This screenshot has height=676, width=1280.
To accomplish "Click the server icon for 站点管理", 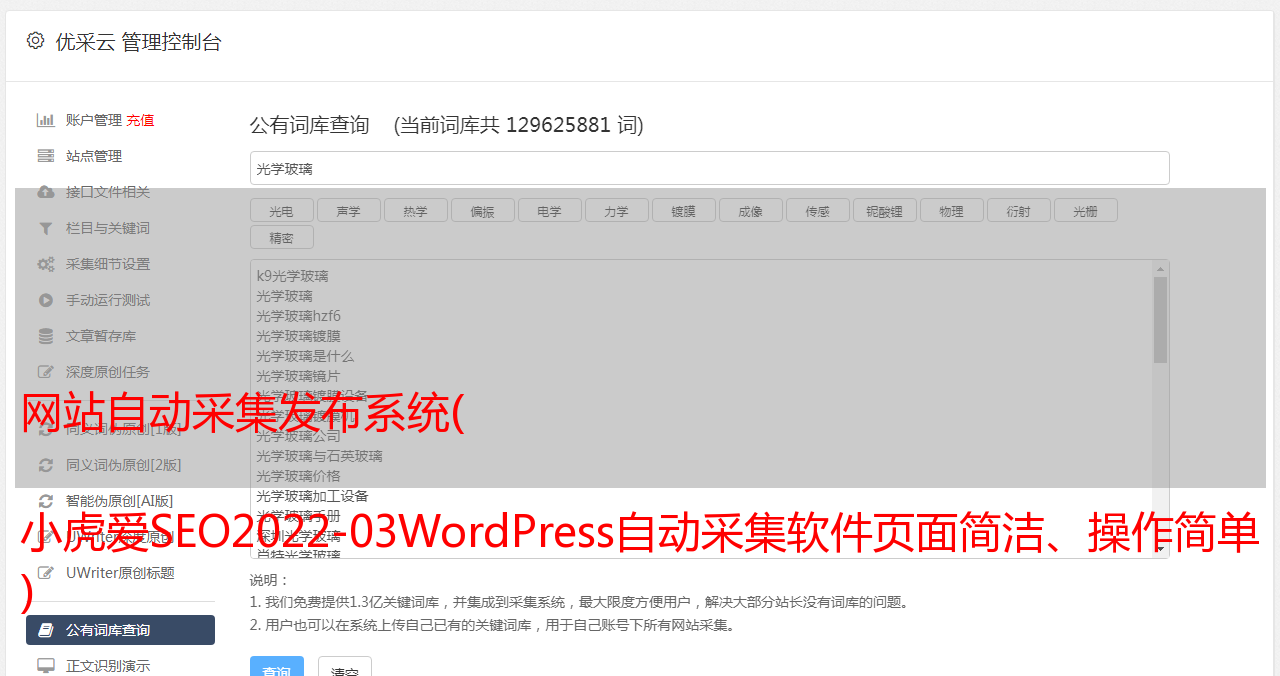I will pyautogui.click(x=46, y=156).
